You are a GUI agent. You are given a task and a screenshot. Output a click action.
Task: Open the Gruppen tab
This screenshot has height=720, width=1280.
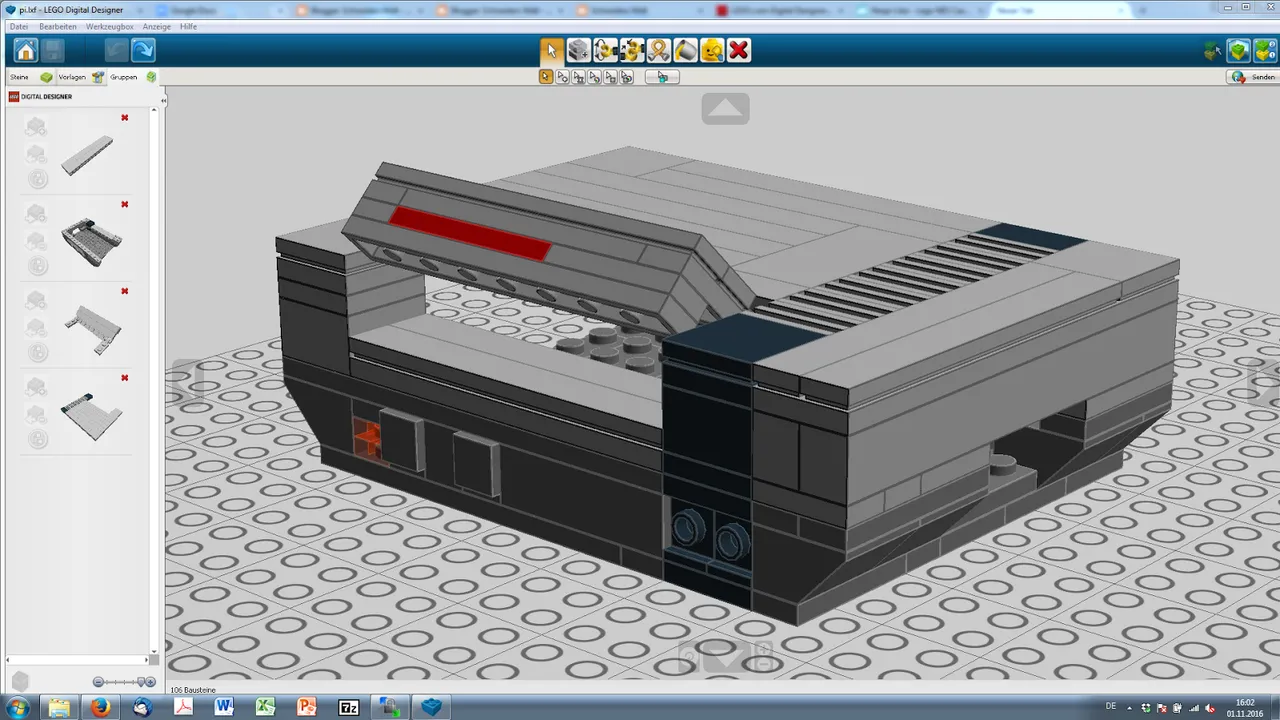pos(133,77)
